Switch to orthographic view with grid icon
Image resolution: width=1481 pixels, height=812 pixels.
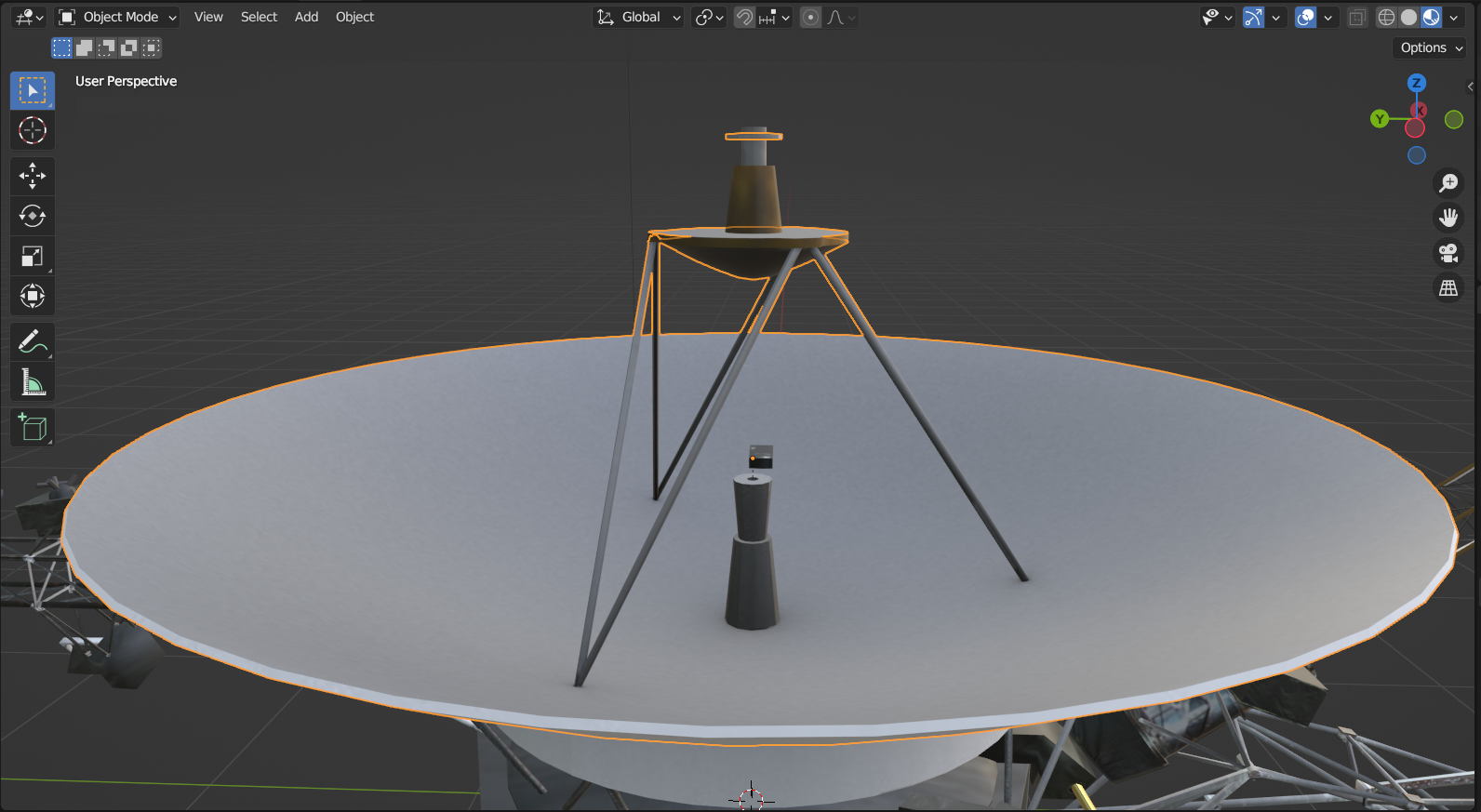pyautogui.click(x=1448, y=288)
